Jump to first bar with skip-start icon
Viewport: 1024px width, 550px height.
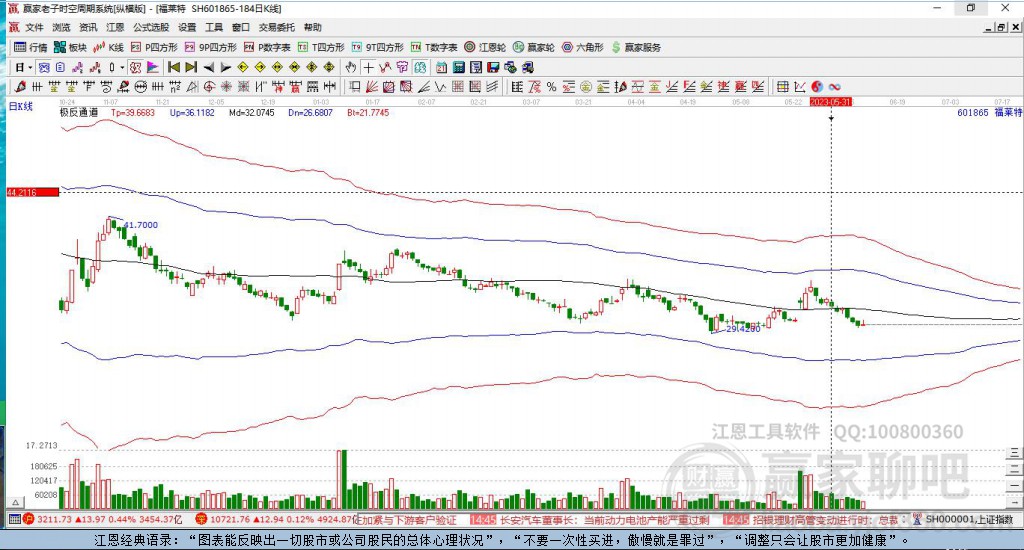click(174, 67)
